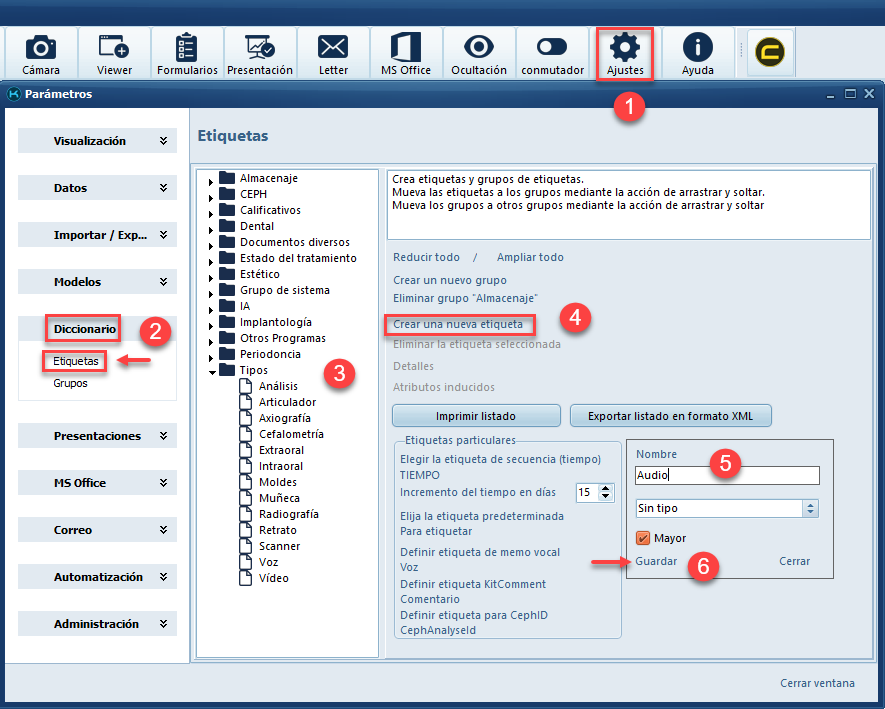Collapse the Tipos tree folder
Screen dimensions: 885x709
coord(212,371)
